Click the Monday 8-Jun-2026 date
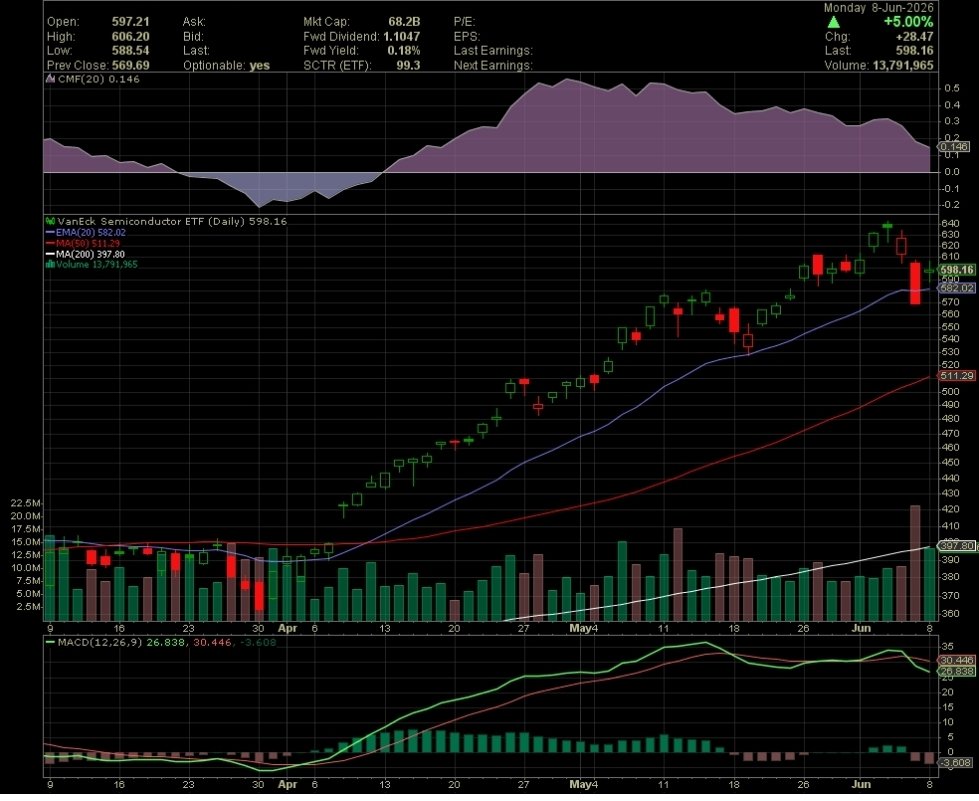Viewport: 979px width, 801px height. (878, 7)
